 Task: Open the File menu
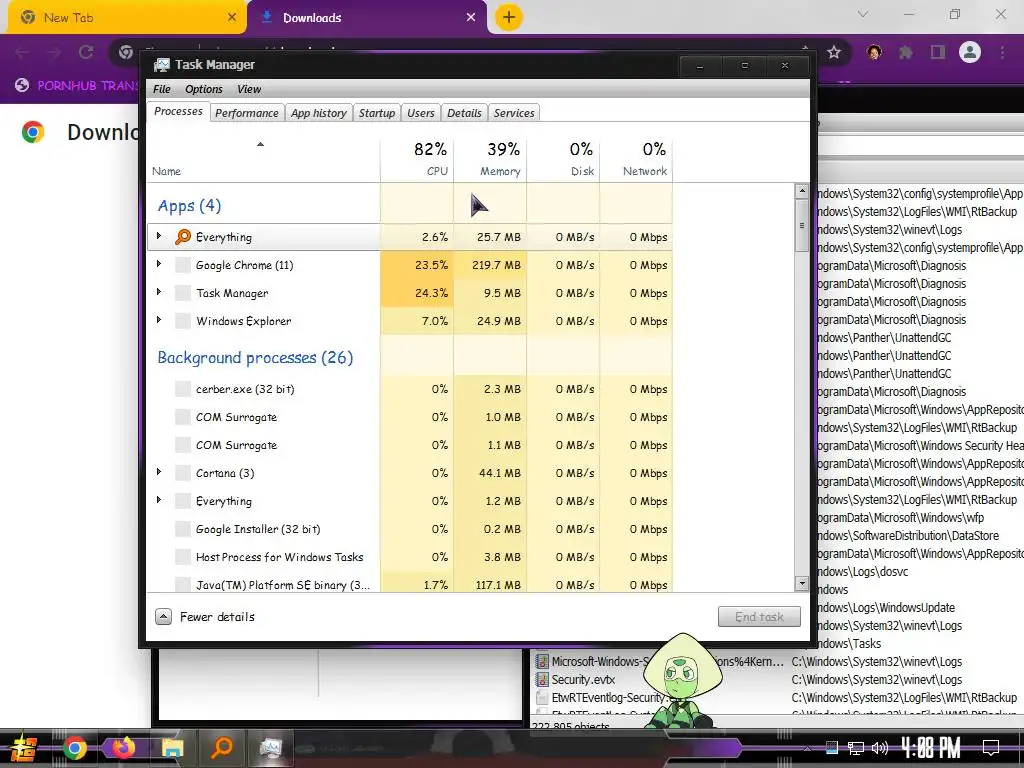[162, 89]
